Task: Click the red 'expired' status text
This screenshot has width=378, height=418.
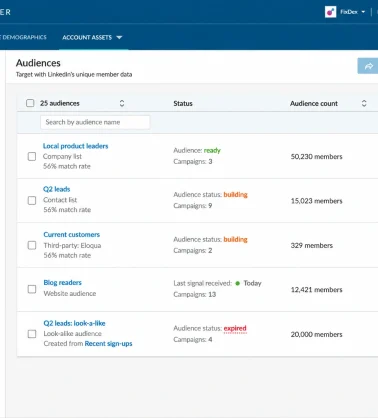Action: point(235,328)
